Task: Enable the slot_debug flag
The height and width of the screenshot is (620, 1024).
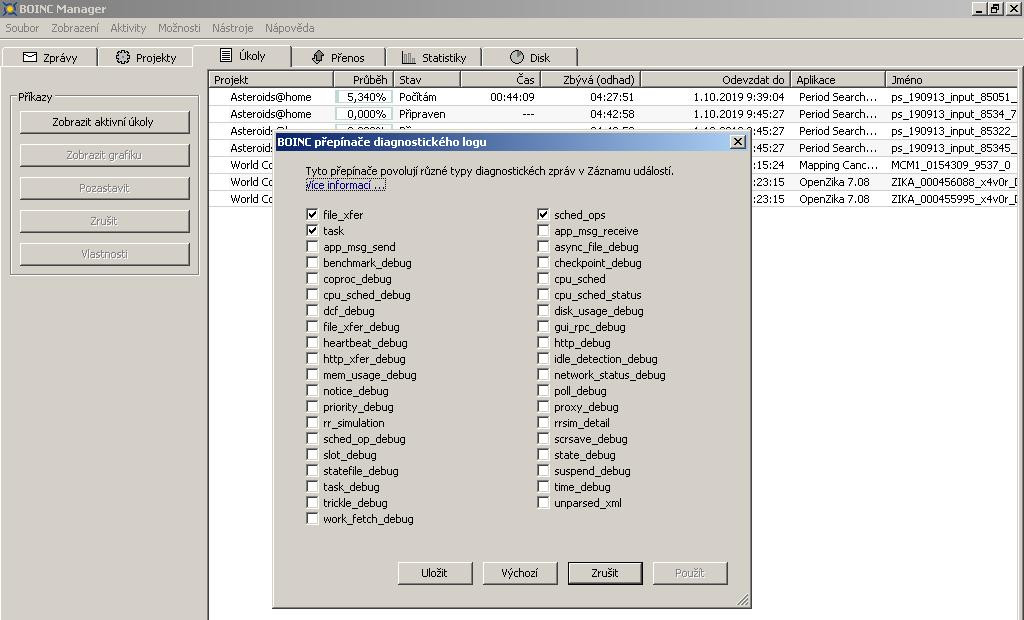Action: click(312, 455)
